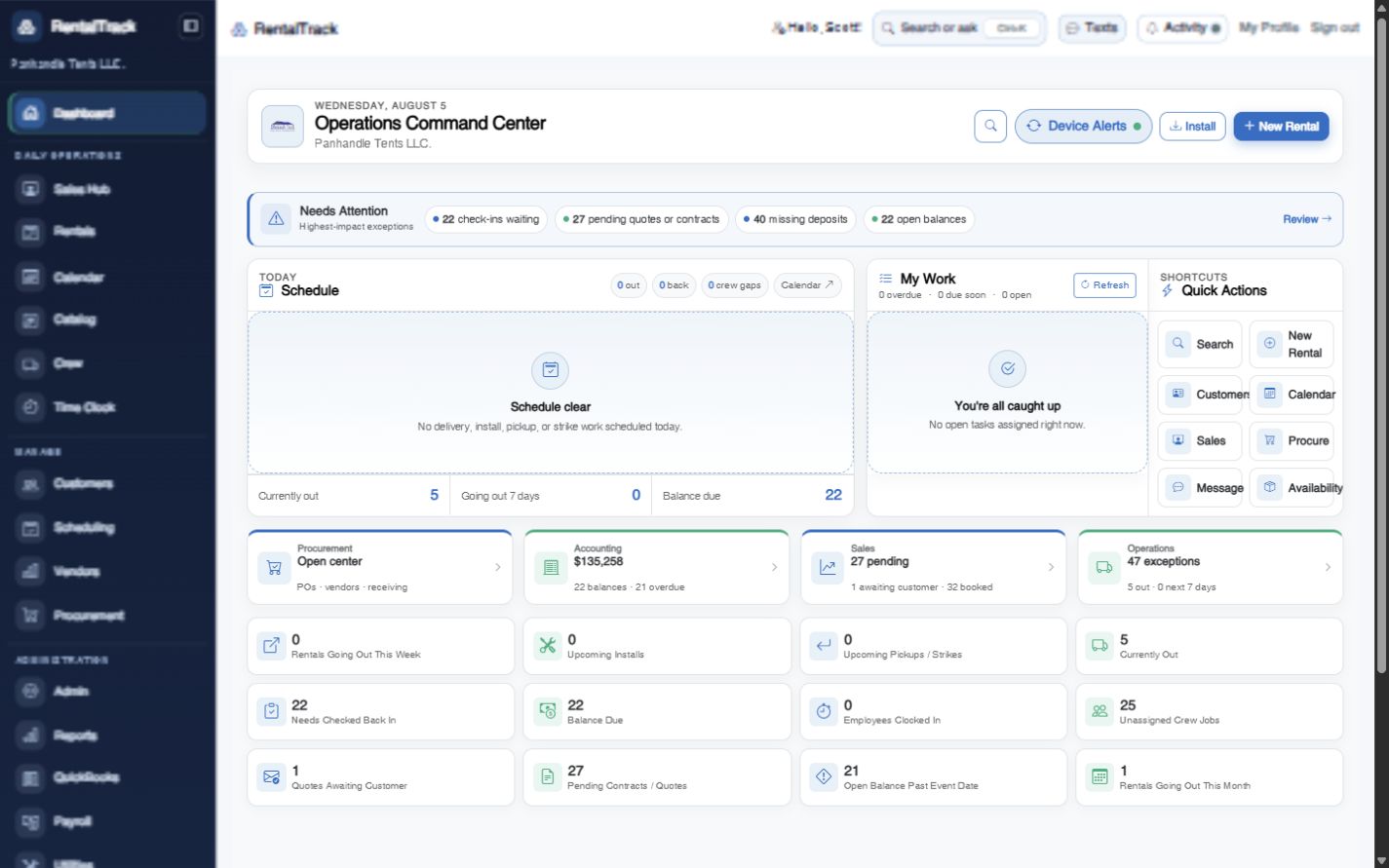Click the Search quick action

point(1200,344)
